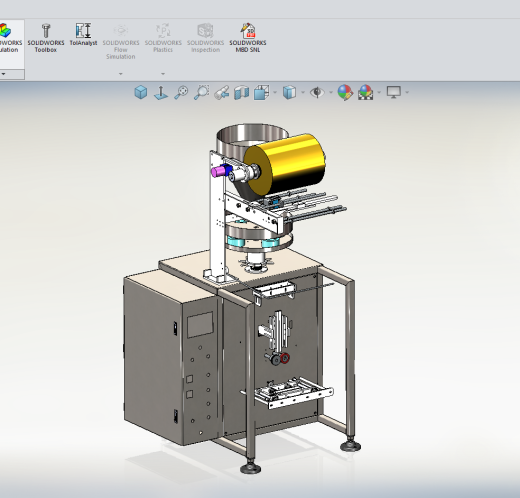Screen dimensions: 520x498
Task: Click the SOLIDWORKS Plastics add-in
Action: point(163,38)
